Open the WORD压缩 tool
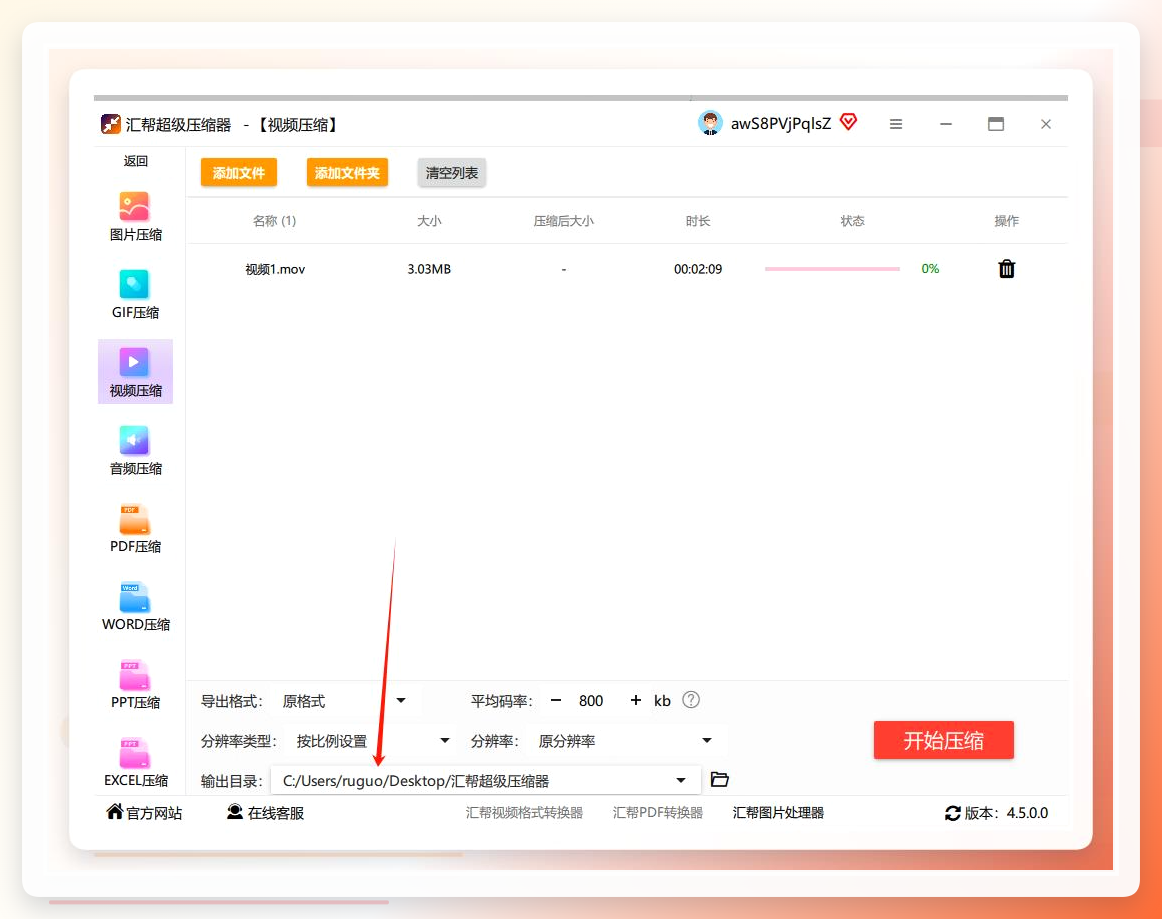 click(x=135, y=606)
